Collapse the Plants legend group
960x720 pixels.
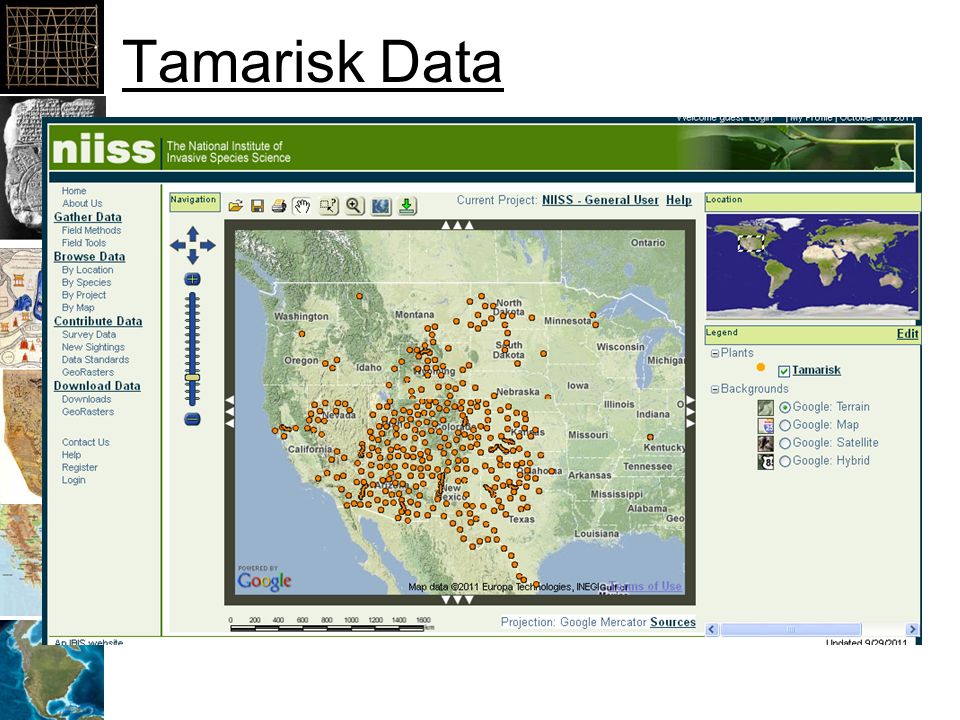pos(714,353)
